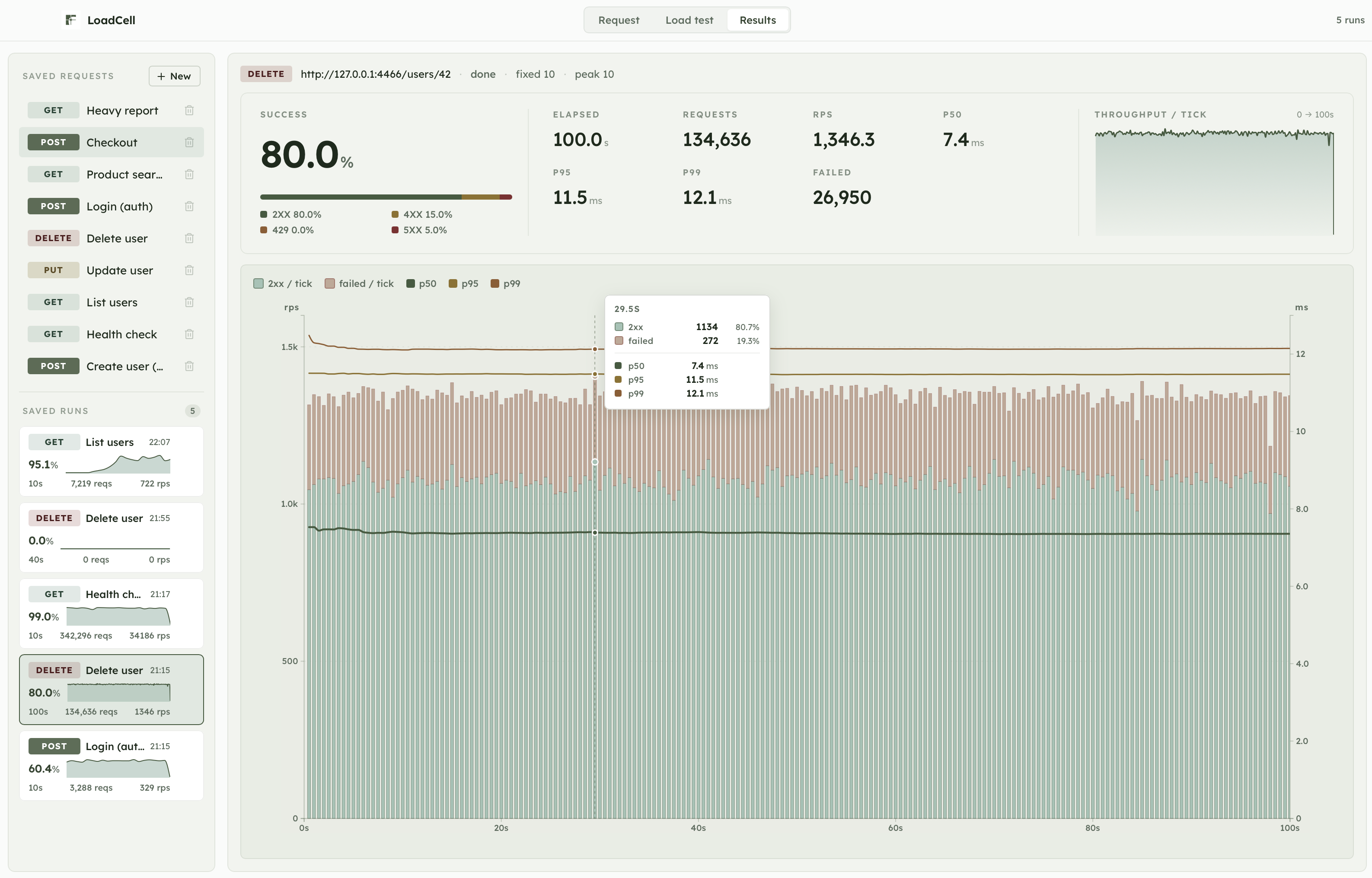This screenshot has height=878, width=1372.
Task: Click trash icon for Health check
Action: pos(189,334)
